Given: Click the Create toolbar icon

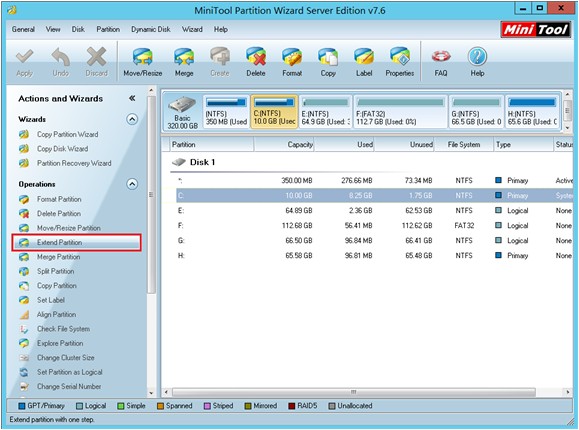Looking at the screenshot, I should 220,57.
